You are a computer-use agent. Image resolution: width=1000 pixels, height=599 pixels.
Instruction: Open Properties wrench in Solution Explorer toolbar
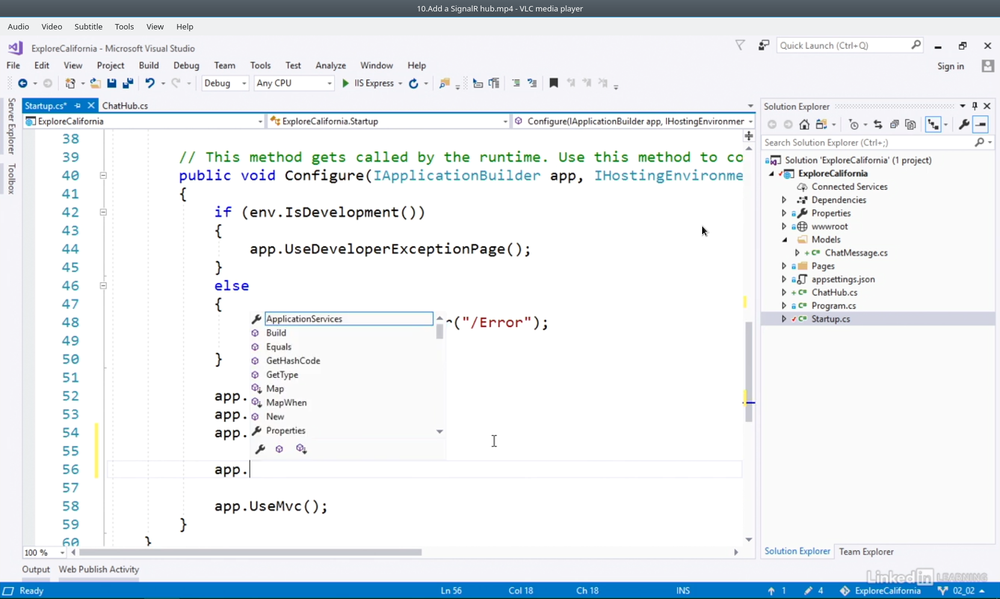click(964, 124)
